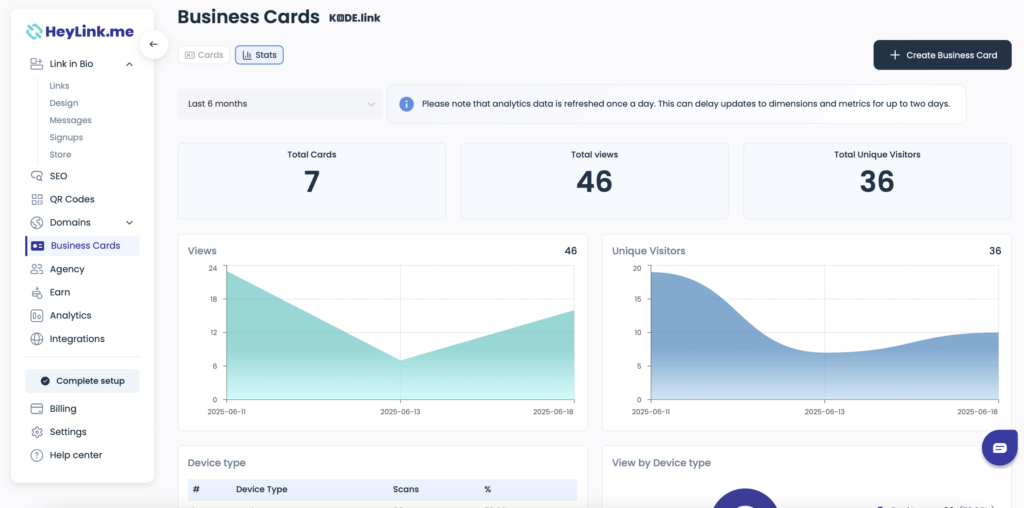This screenshot has width=1024, height=508.
Task: Click the Earn money icon
Action: (37, 293)
